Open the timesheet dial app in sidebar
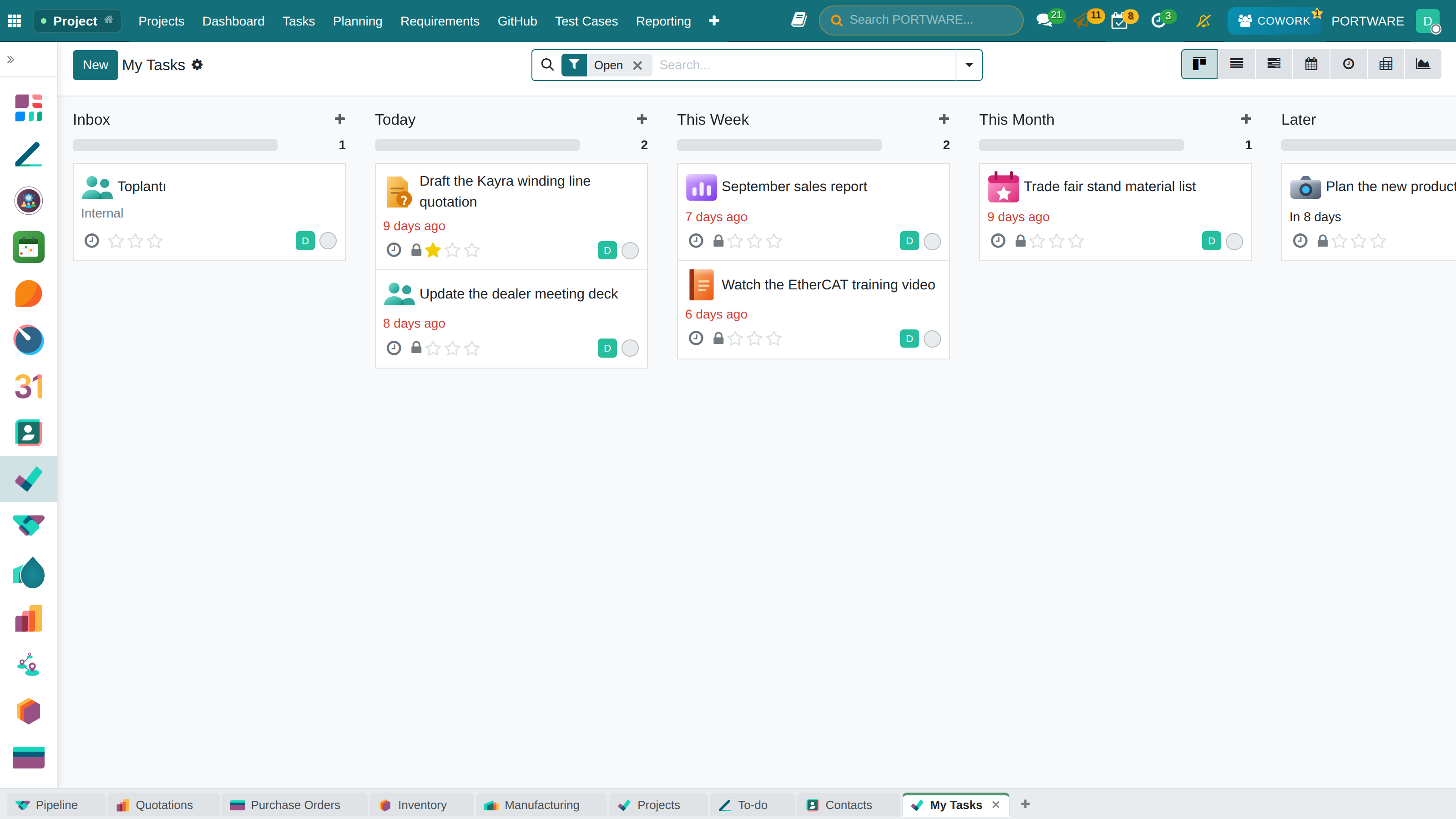 28,340
